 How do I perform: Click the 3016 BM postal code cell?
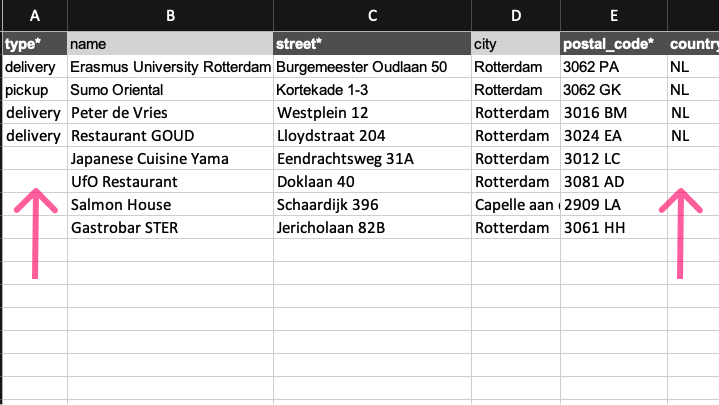click(x=614, y=113)
